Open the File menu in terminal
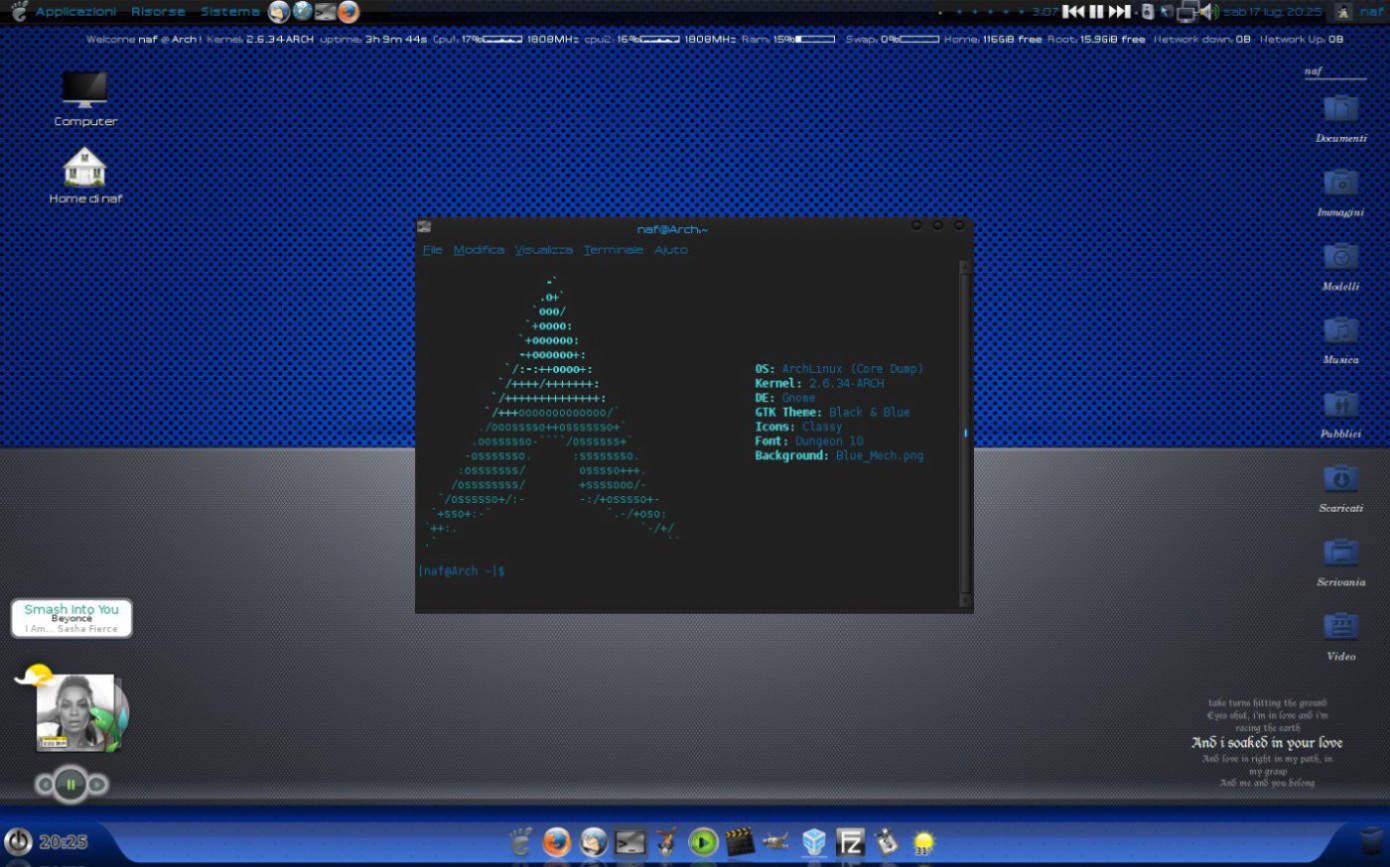Viewport: 1390px width, 867px height. (x=432, y=250)
